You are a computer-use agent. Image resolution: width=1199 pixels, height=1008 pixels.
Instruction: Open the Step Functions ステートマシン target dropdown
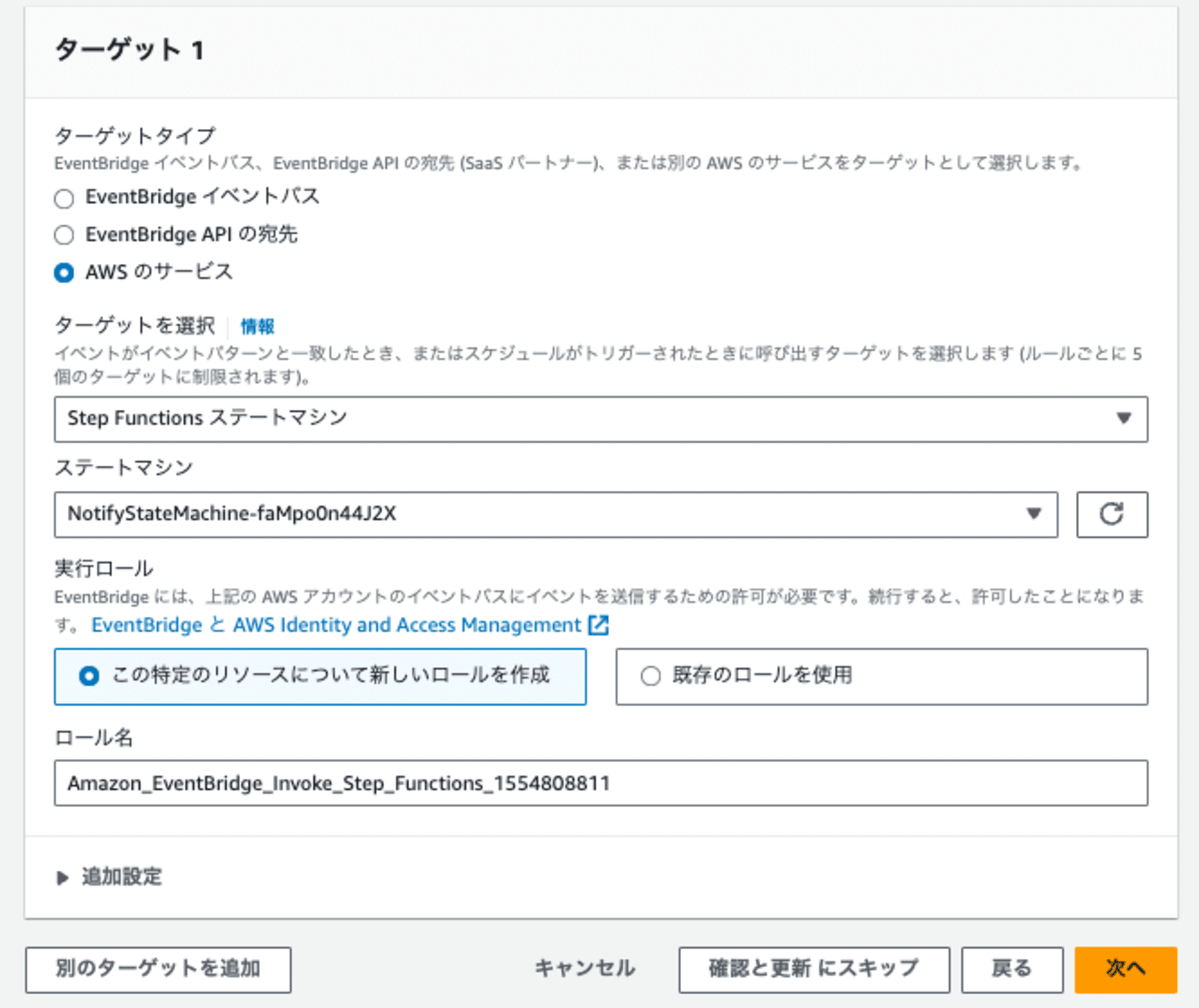point(601,418)
